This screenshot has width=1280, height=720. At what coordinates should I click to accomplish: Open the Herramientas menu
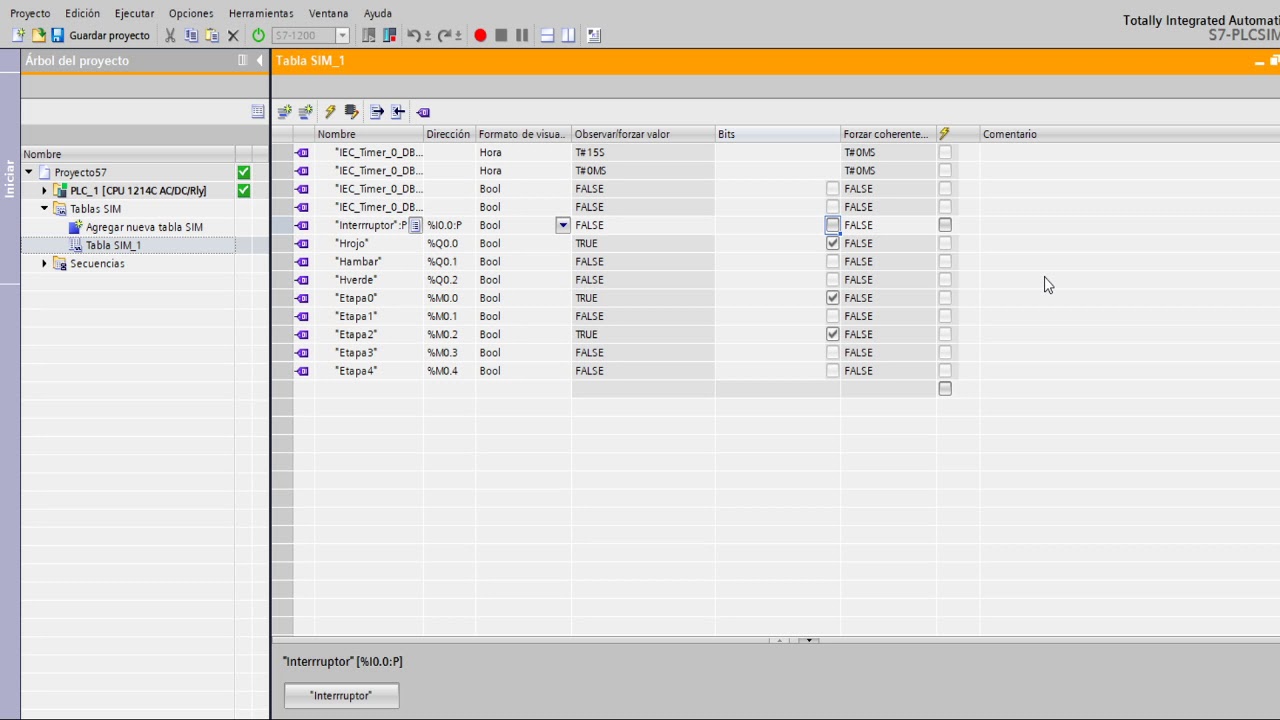(261, 13)
